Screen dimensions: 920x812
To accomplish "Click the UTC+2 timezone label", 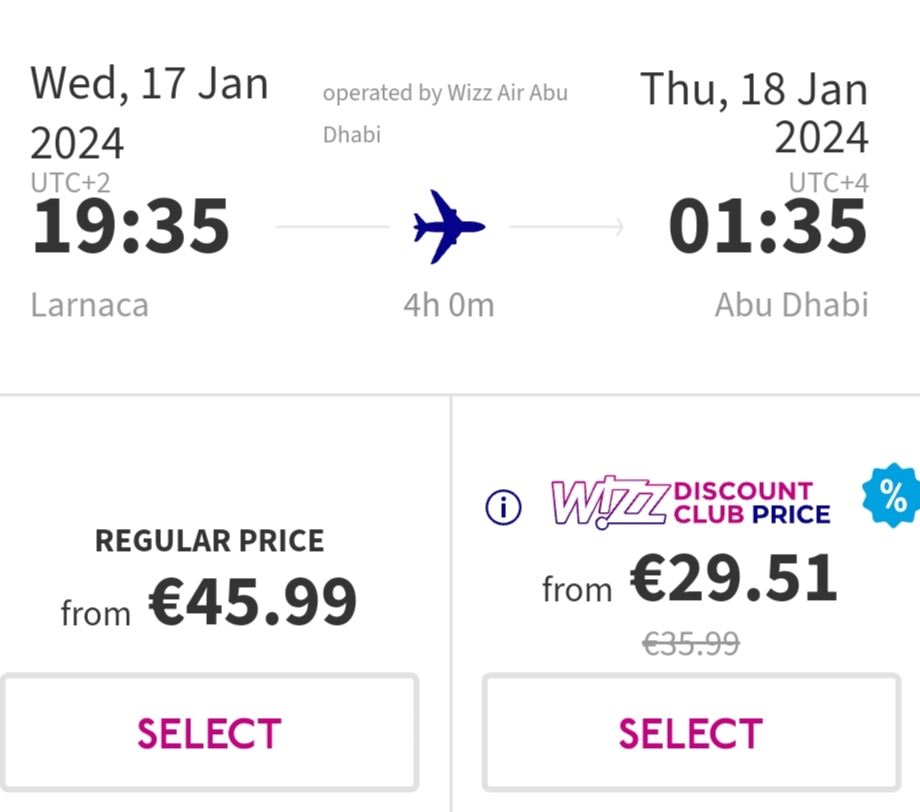I will coord(70,183).
